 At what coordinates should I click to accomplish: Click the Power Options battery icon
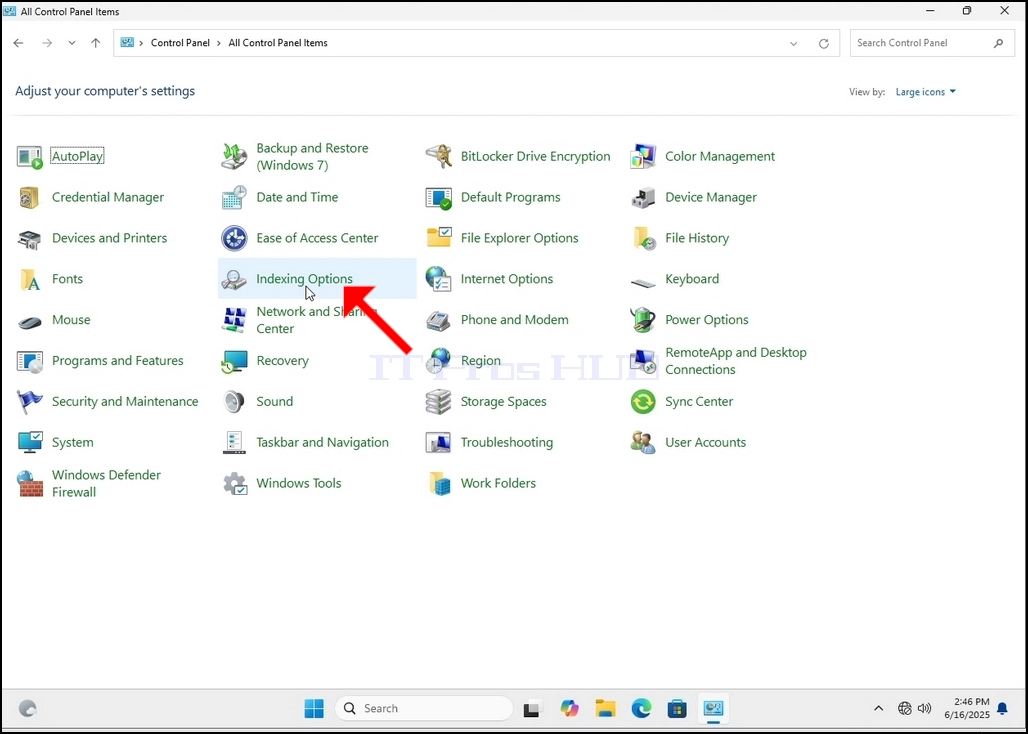[x=643, y=320]
